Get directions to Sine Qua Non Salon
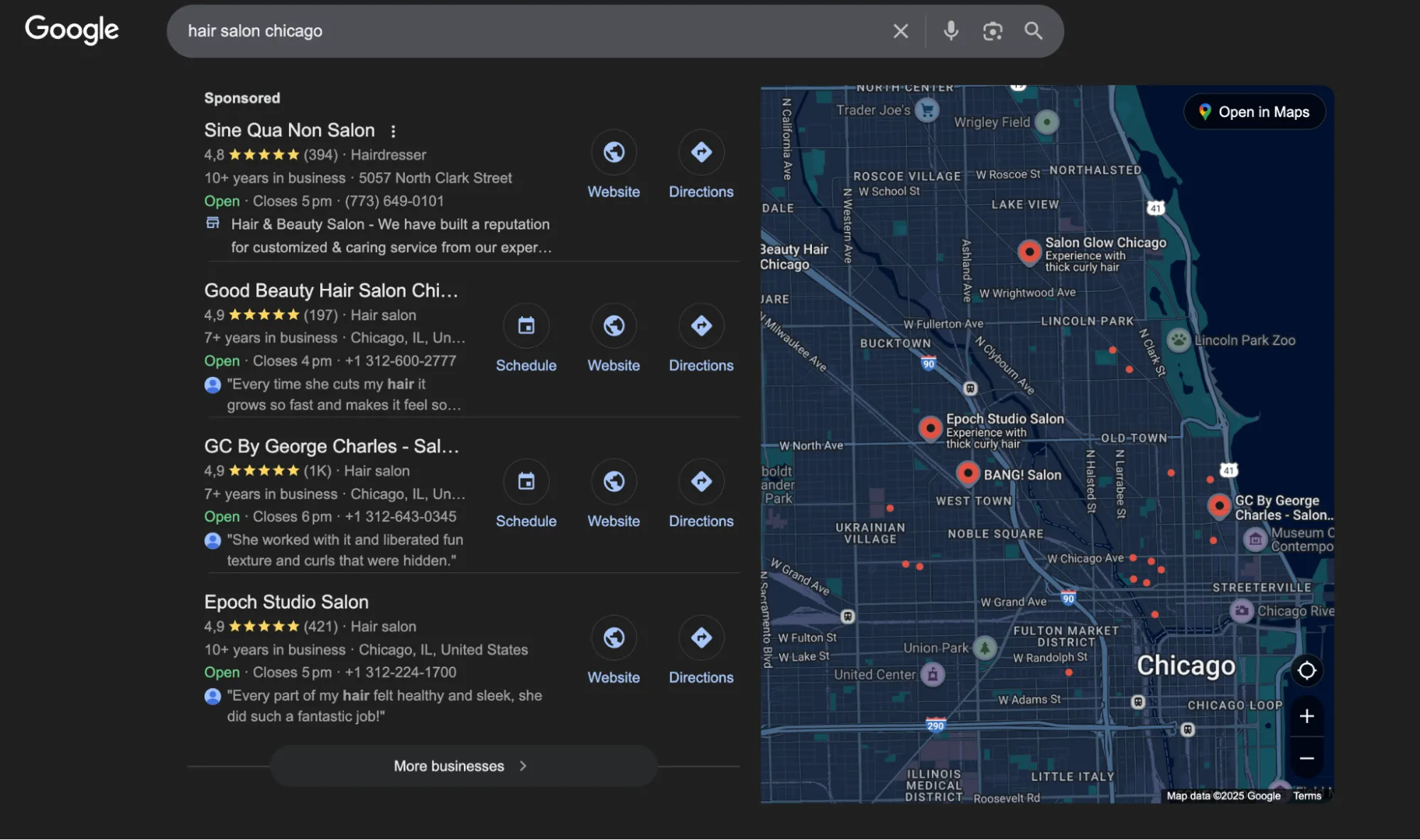 click(701, 152)
